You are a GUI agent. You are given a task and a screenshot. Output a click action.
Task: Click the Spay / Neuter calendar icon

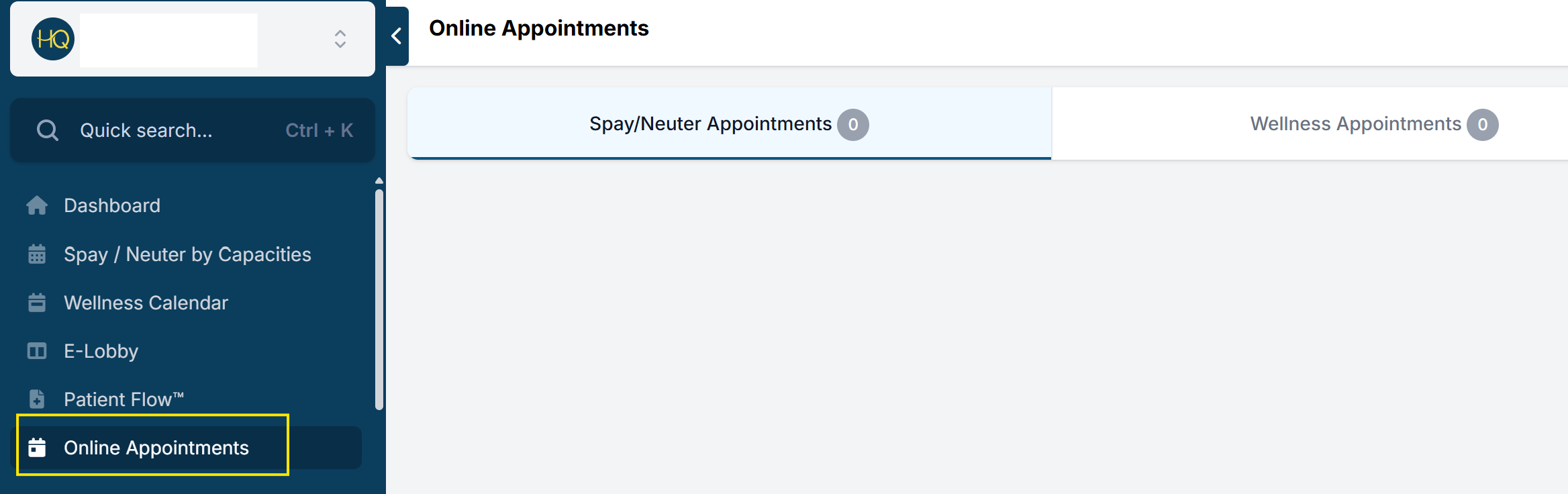point(37,254)
